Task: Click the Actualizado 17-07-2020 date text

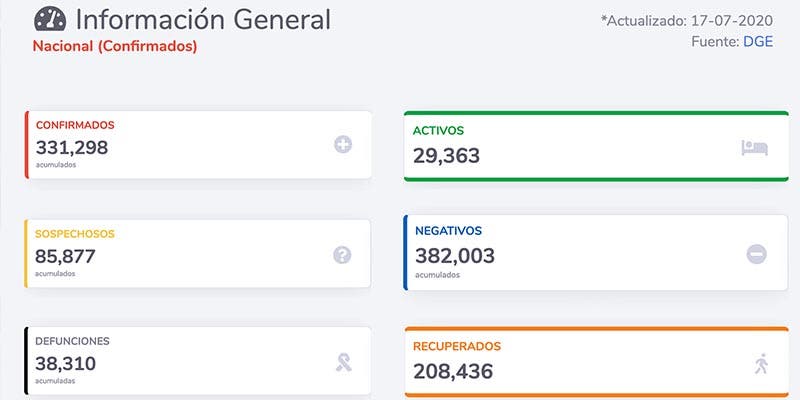Action: tap(686, 20)
